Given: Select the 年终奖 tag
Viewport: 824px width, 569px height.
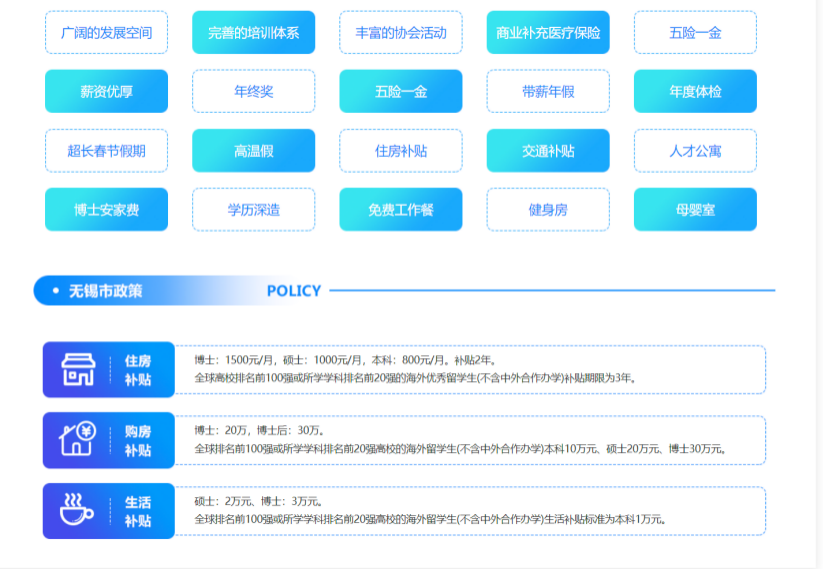Looking at the screenshot, I should pyautogui.click(x=253, y=91).
